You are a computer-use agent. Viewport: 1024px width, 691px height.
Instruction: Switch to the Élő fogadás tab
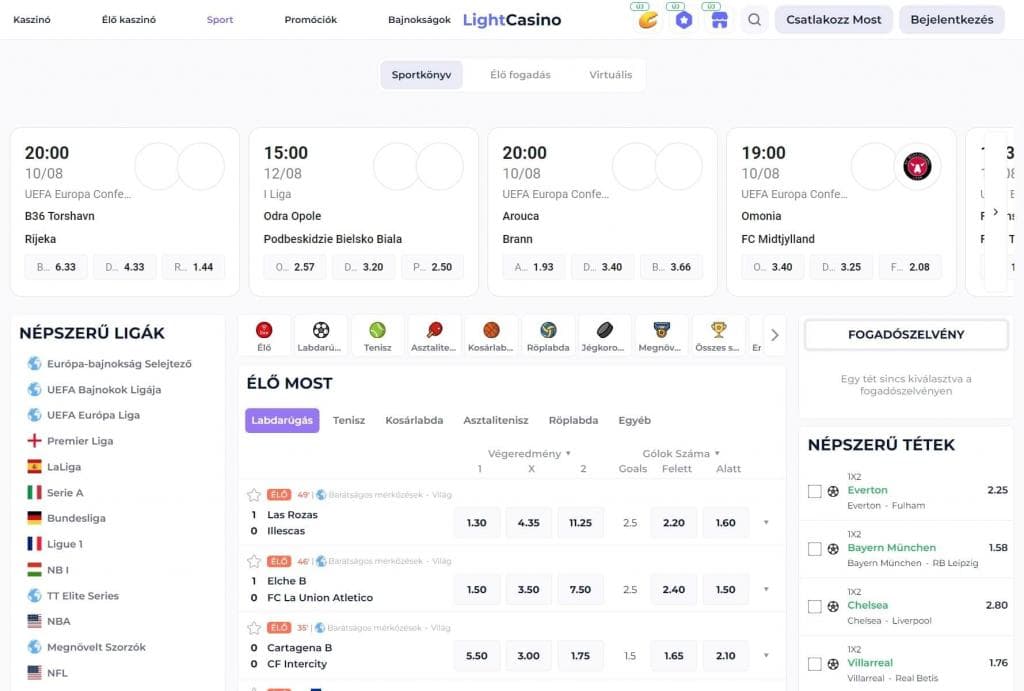coord(520,74)
